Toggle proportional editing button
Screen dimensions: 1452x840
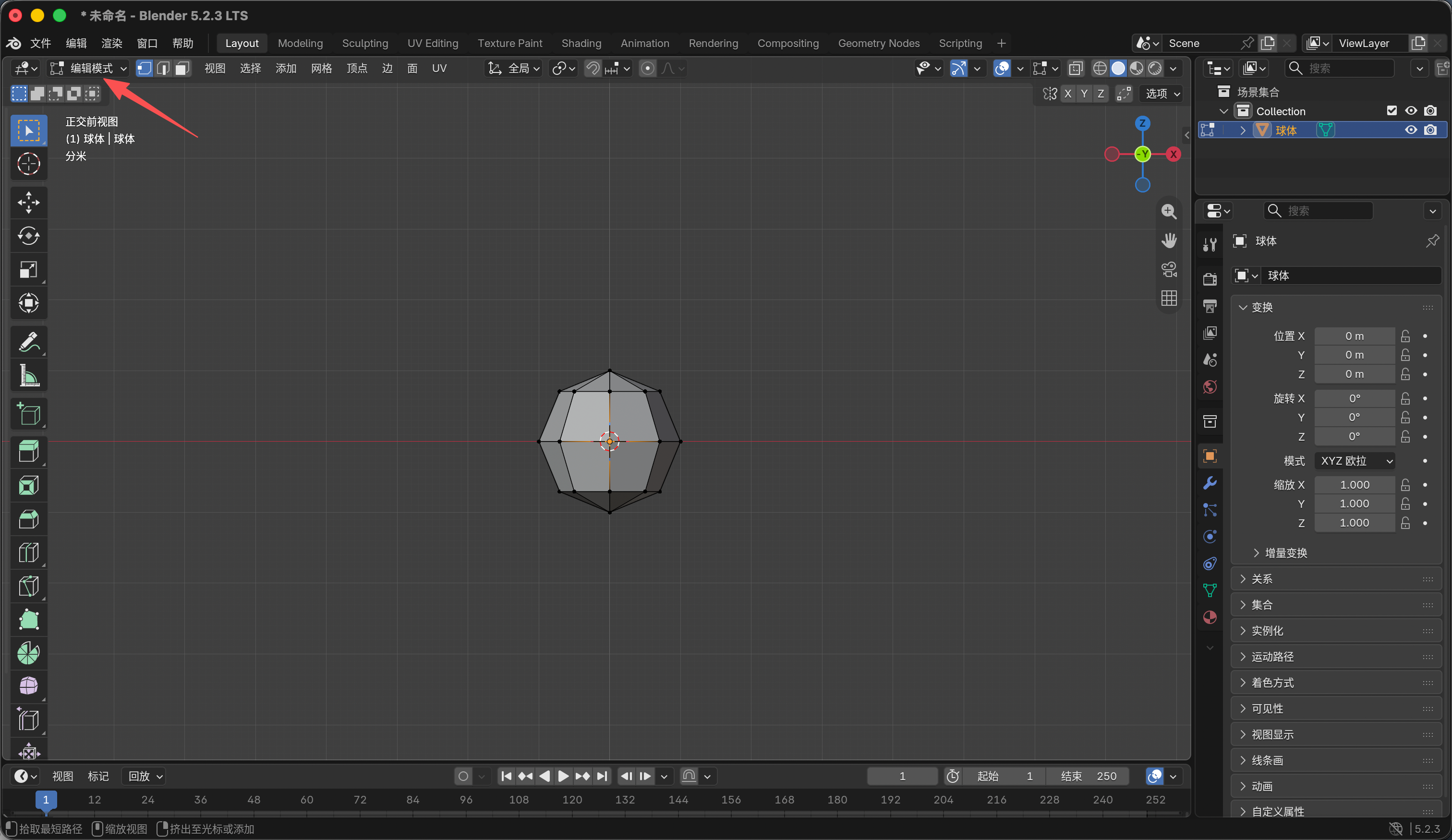648,69
